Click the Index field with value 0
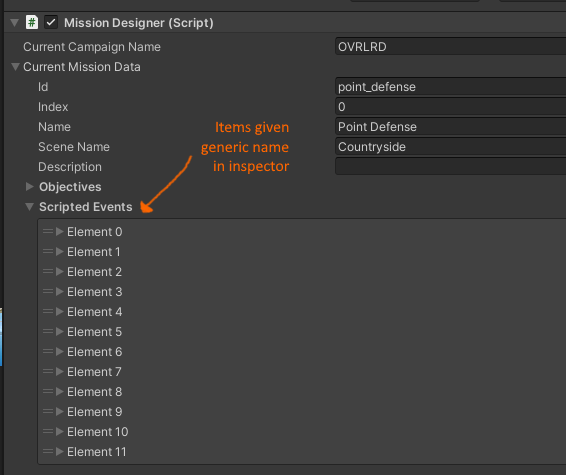The height and width of the screenshot is (475, 566). click(450, 107)
